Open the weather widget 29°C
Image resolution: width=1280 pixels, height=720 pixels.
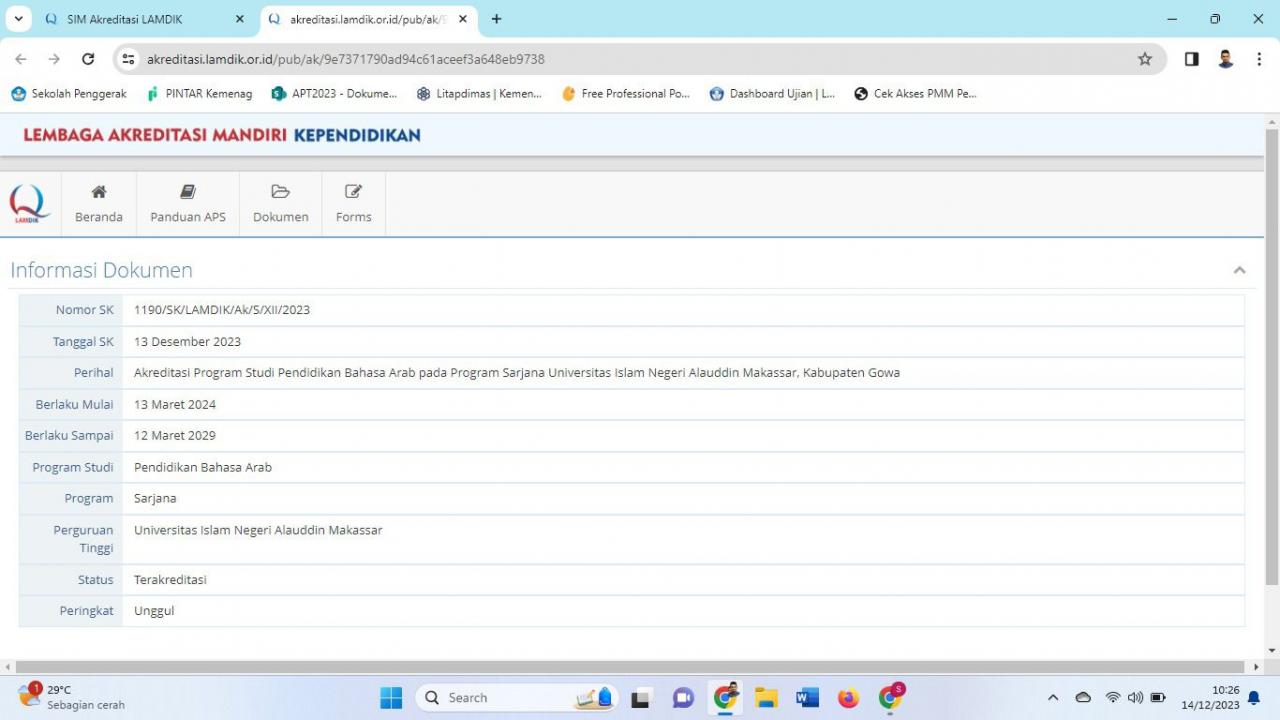(70, 697)
